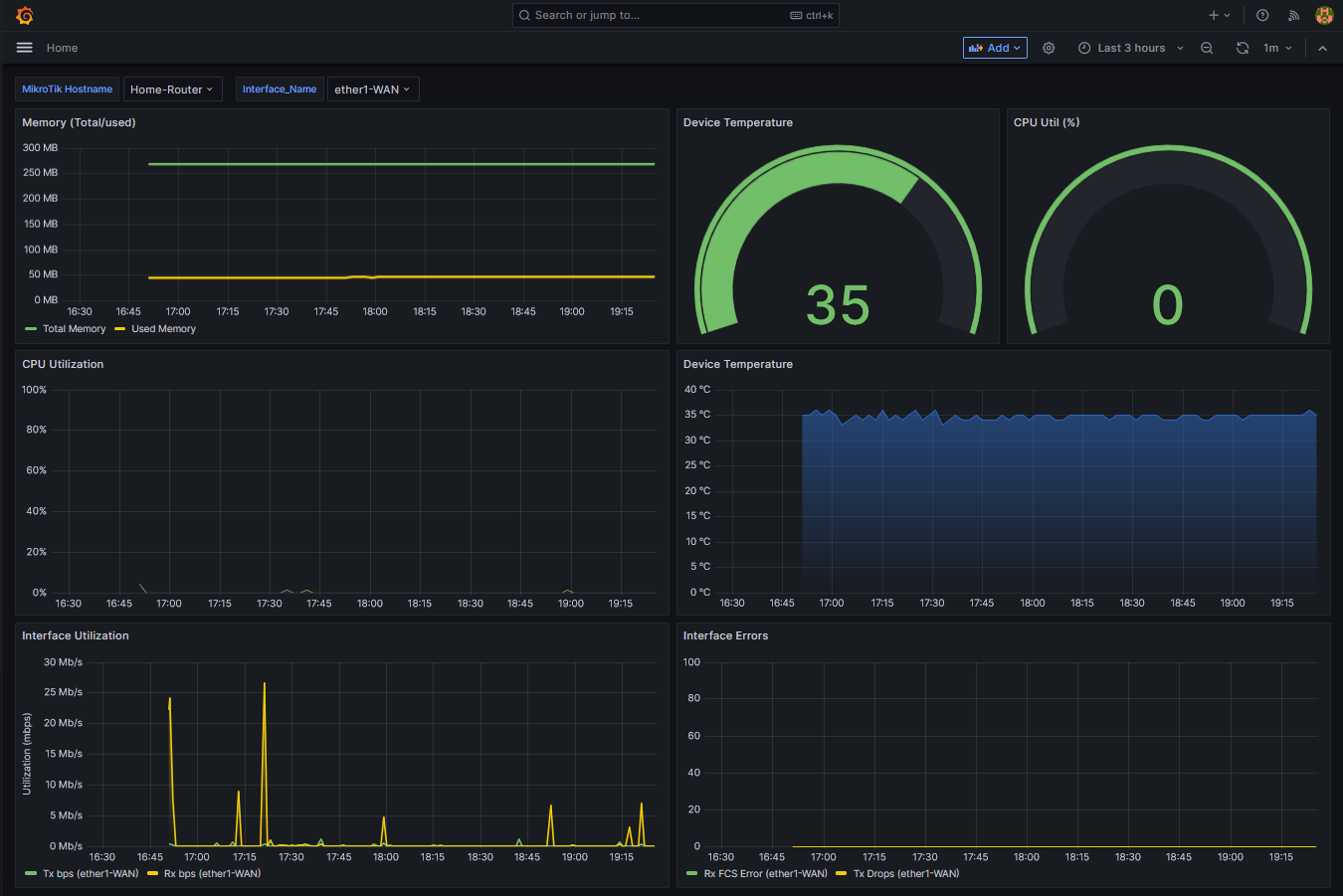
Task: Open the user profile avatar
Action: coord(1324,15)
